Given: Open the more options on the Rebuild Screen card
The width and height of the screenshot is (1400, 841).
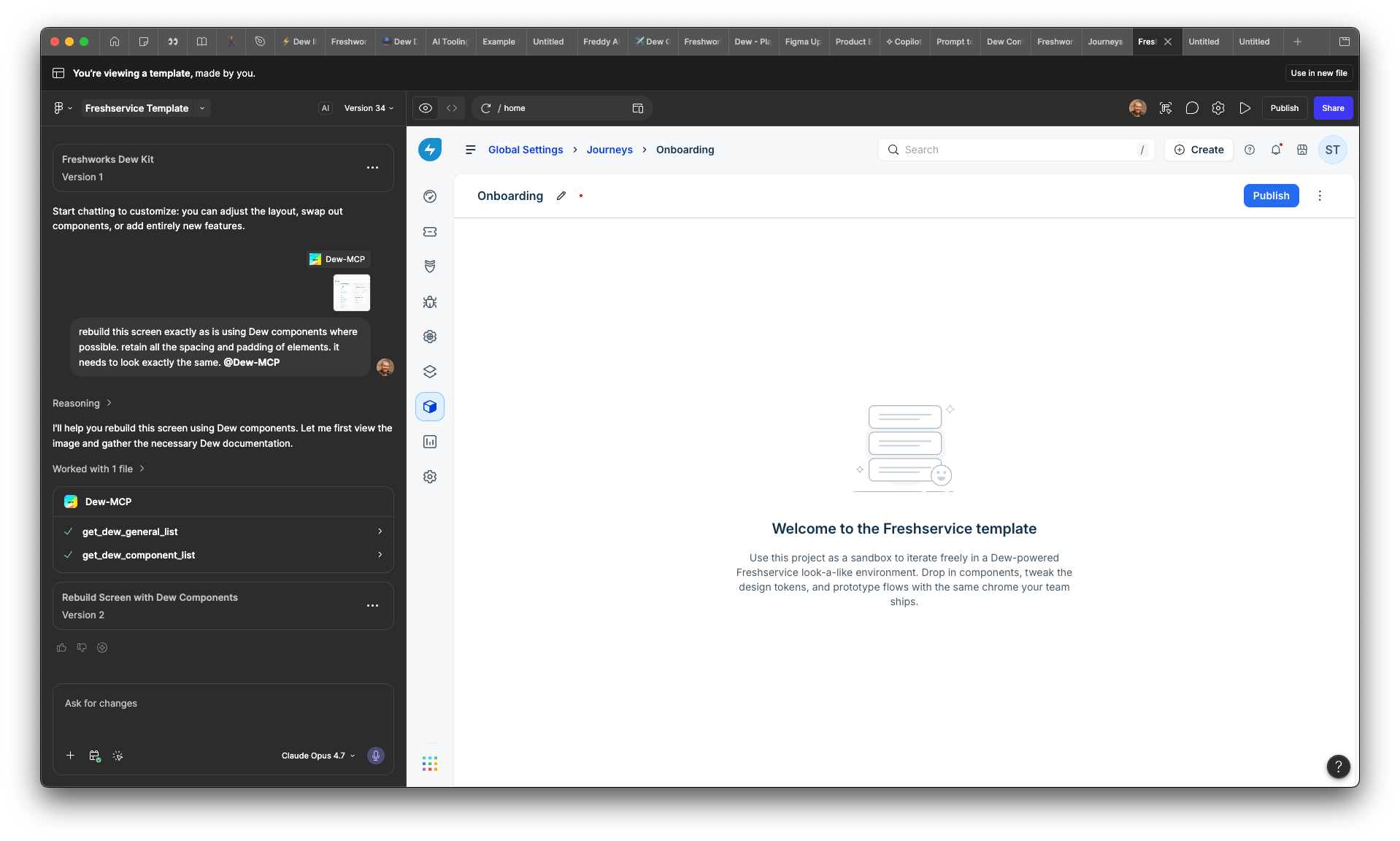Looking at the screenshot, I should 372,606.
